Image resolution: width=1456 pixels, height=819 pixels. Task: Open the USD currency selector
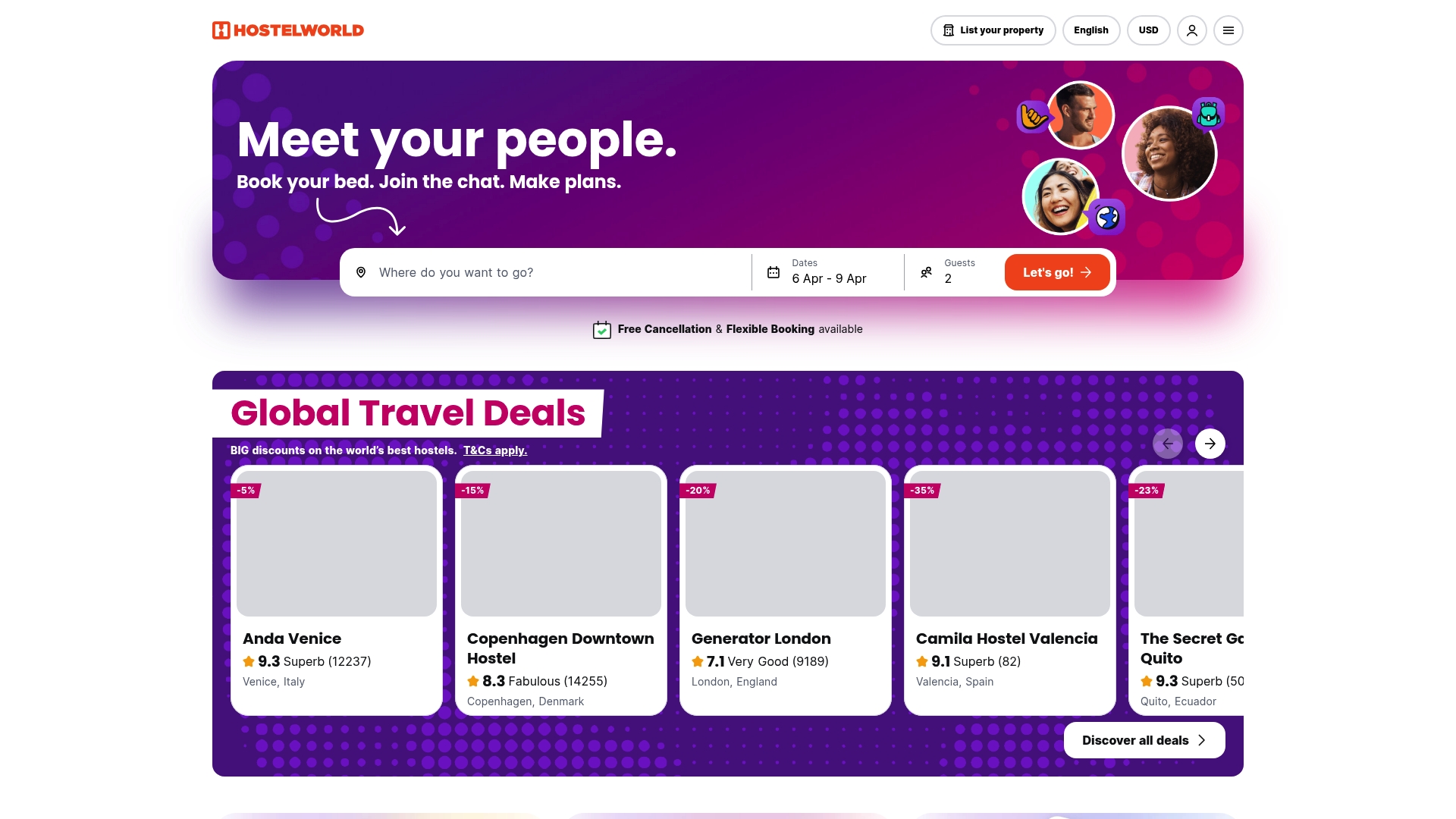coord(1148,30)
